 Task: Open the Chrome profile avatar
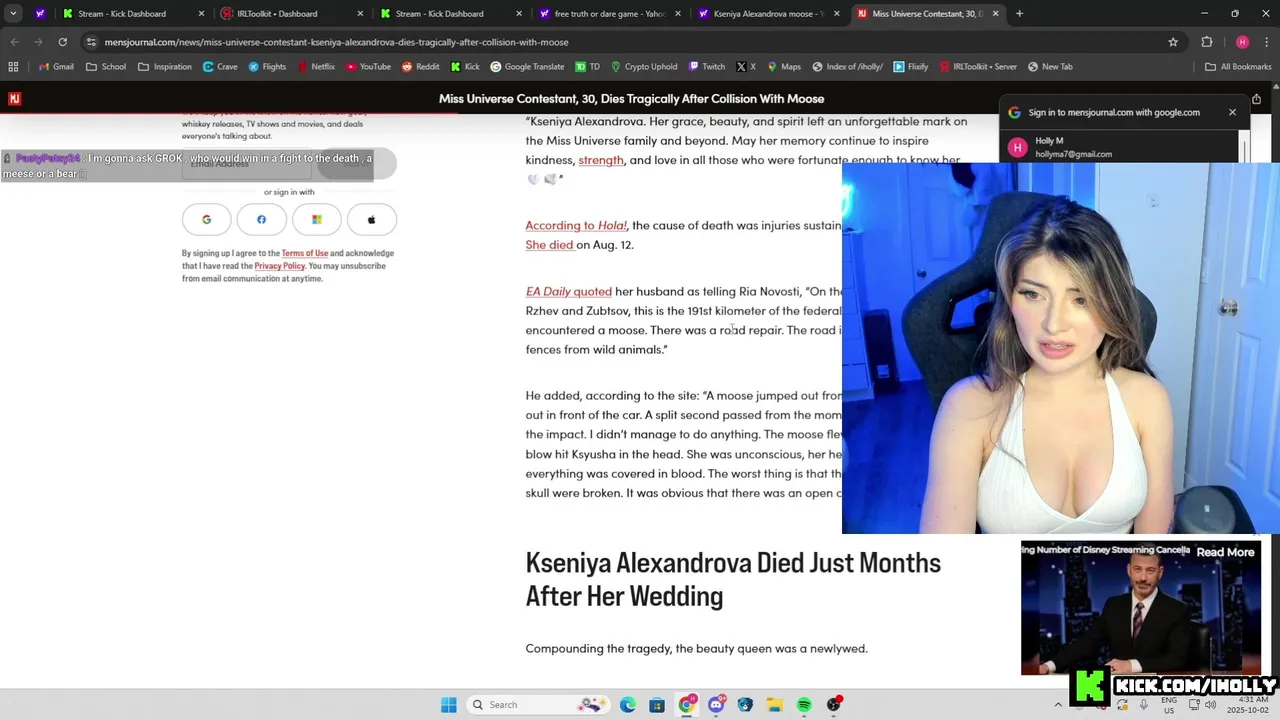click(1242, 42)
